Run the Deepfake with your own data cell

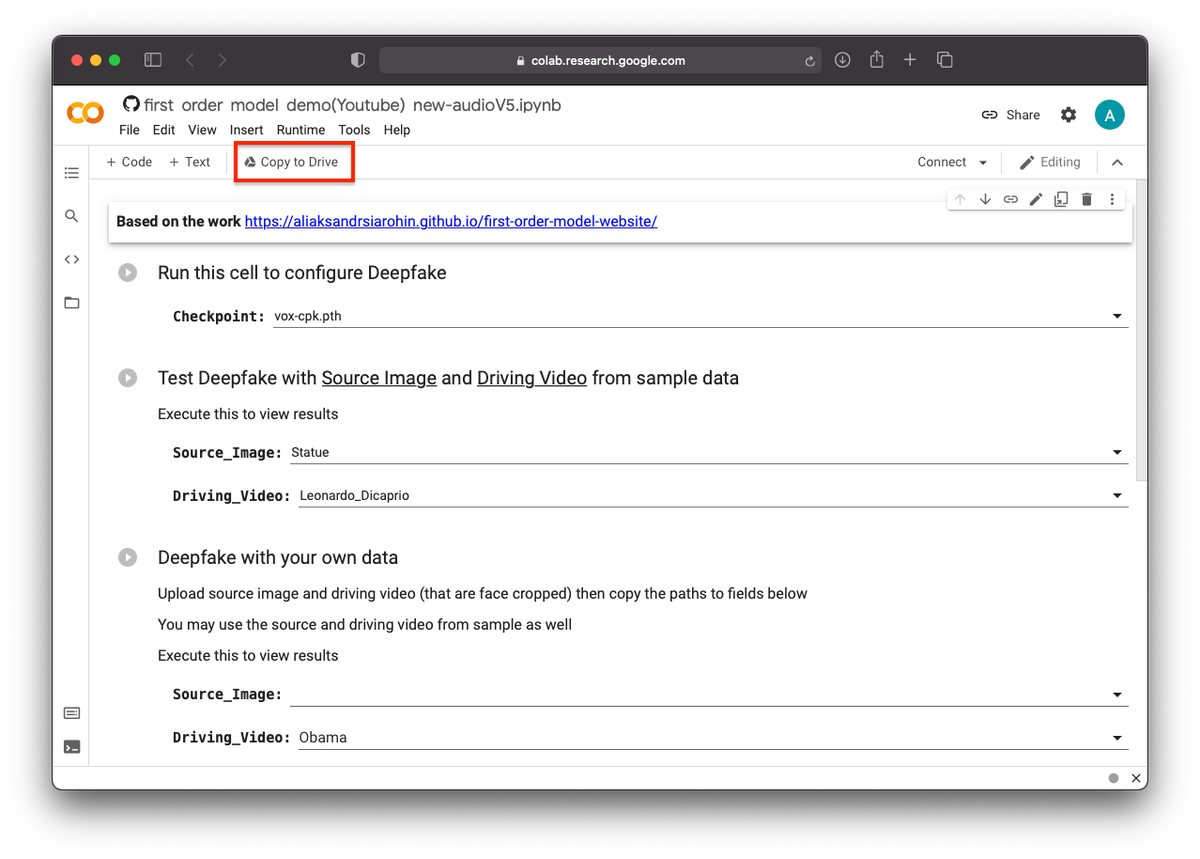click(127, 557)
